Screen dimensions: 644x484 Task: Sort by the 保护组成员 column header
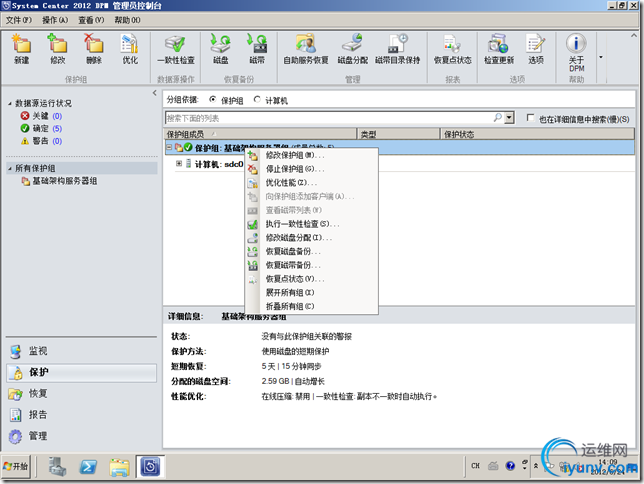pyautogui.click(x=260, y=134)
